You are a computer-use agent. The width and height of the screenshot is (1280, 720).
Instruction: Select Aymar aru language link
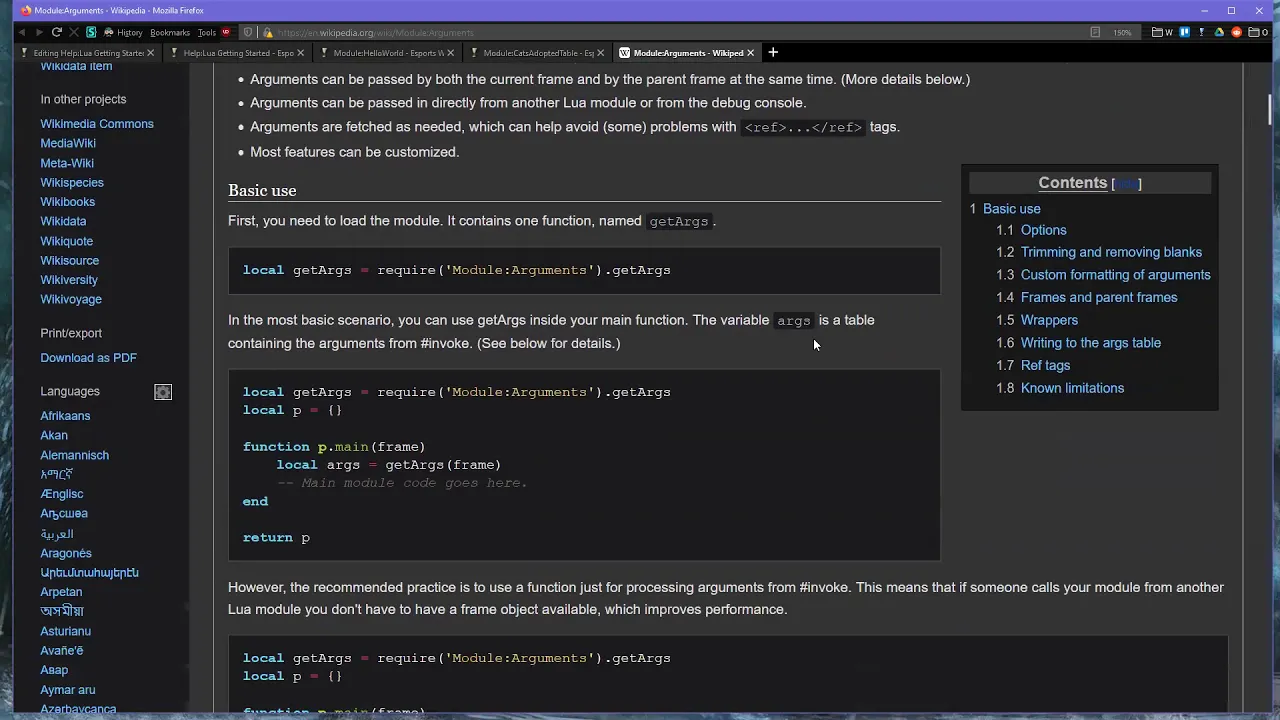point(68,690)
